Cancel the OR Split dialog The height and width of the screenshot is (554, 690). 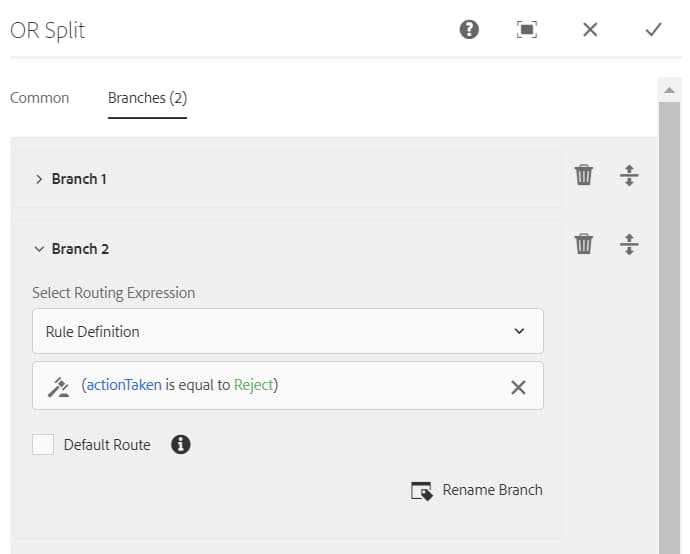tap(590, 30)
